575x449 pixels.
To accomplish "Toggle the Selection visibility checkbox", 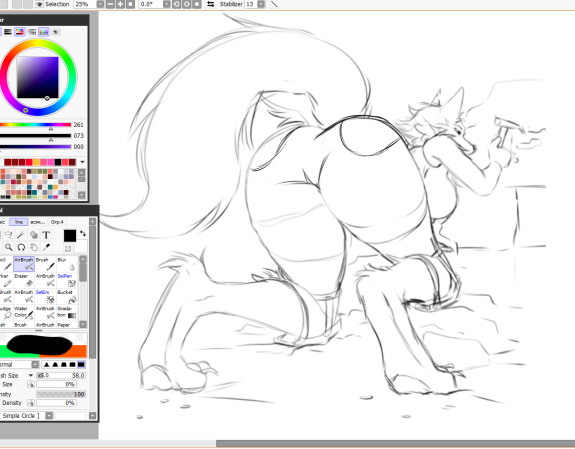I will coord(39,4).
